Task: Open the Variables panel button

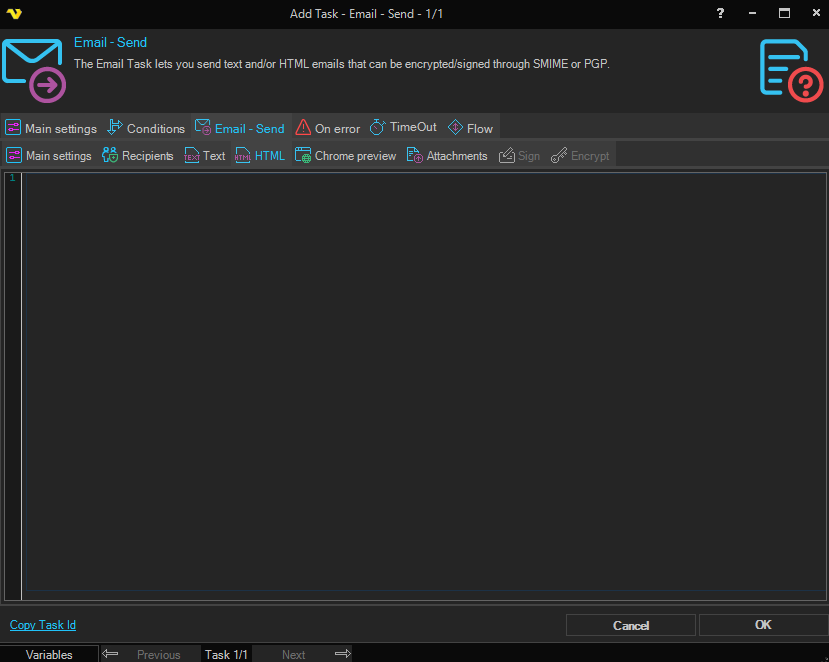Action: pos(49,655)
